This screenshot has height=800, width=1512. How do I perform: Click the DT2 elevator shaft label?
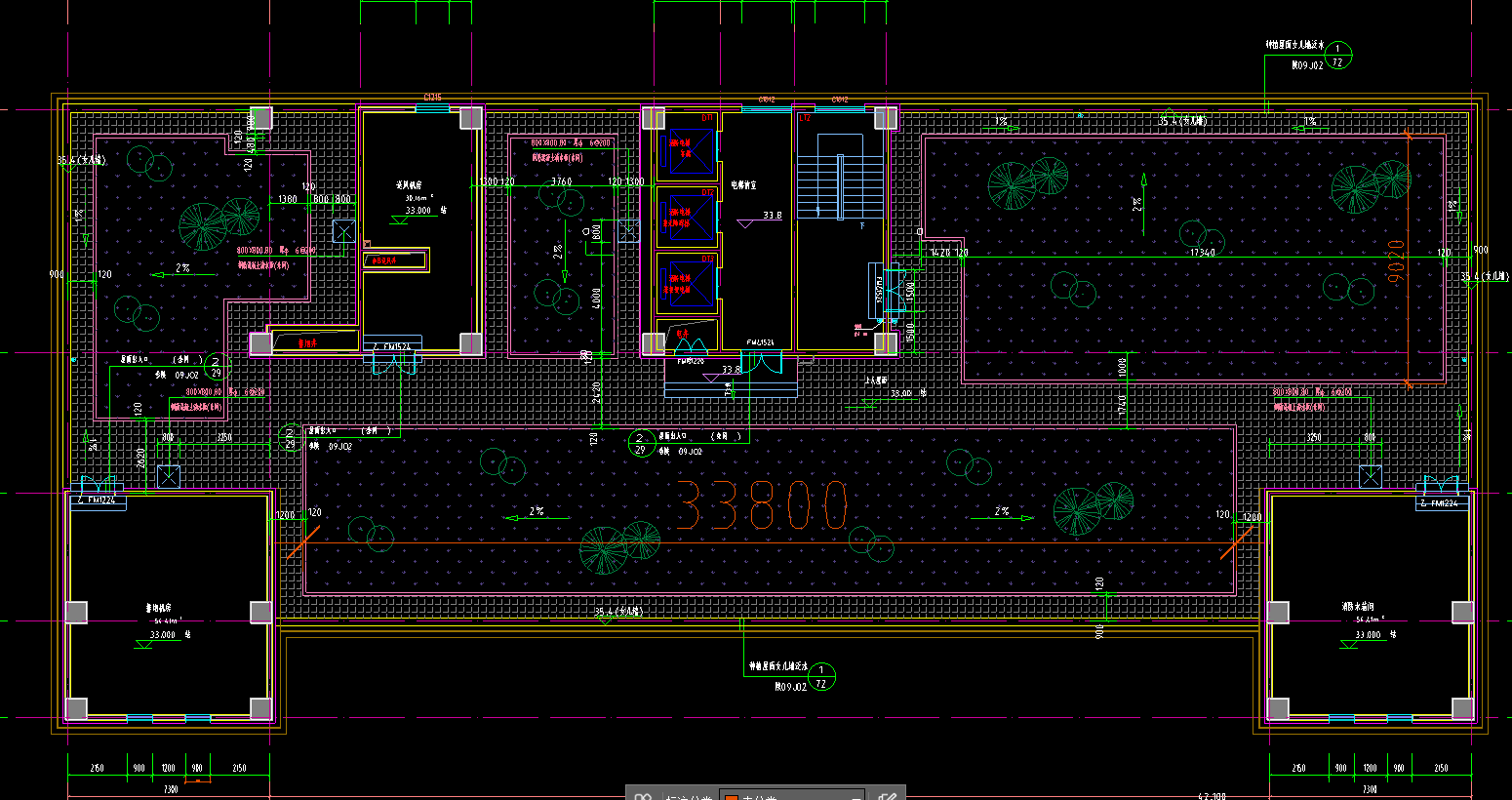tap(708, 192)
